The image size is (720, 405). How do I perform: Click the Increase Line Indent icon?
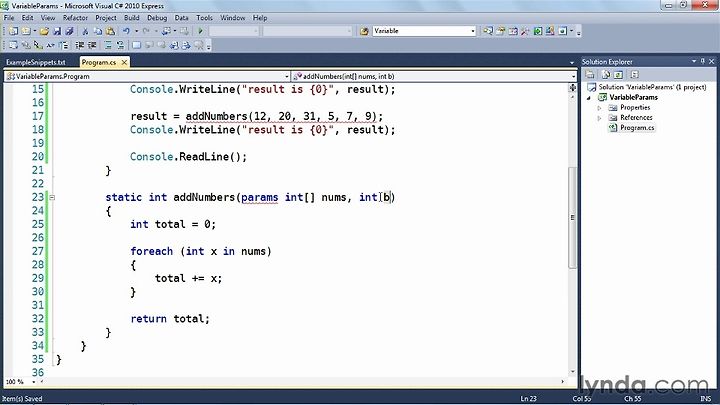click(x=92, y=45)
